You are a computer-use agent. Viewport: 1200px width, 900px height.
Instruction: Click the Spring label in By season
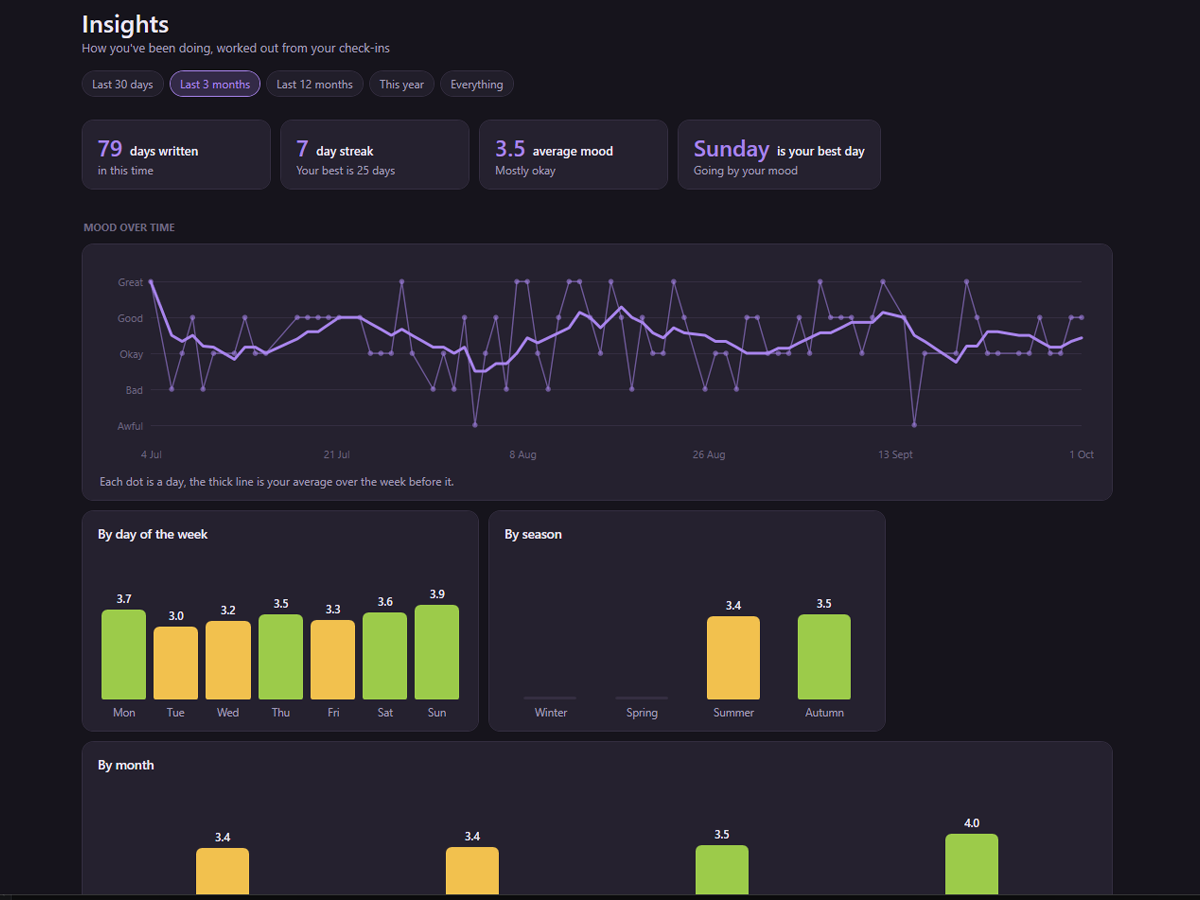[x=642, y=713]
